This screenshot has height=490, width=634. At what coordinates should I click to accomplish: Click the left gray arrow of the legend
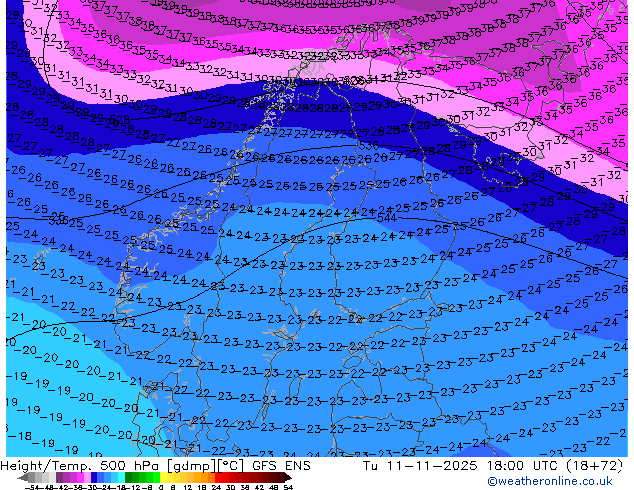coord(23,478)
